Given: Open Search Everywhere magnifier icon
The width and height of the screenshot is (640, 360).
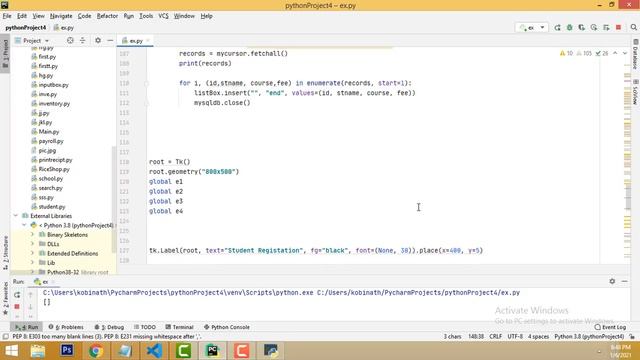Looking at the screenshot, I should click(x=633, y=27).
